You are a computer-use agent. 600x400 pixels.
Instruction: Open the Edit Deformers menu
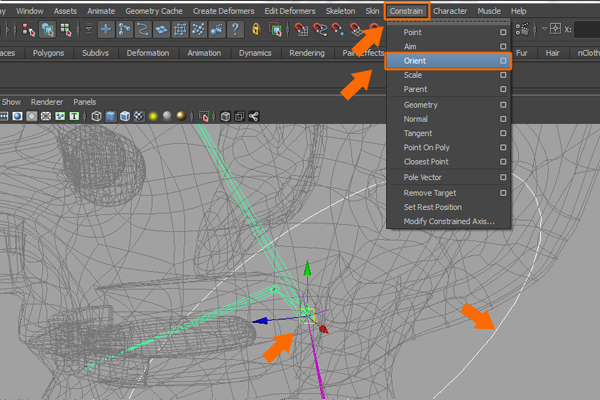click(x=290, y=11)
